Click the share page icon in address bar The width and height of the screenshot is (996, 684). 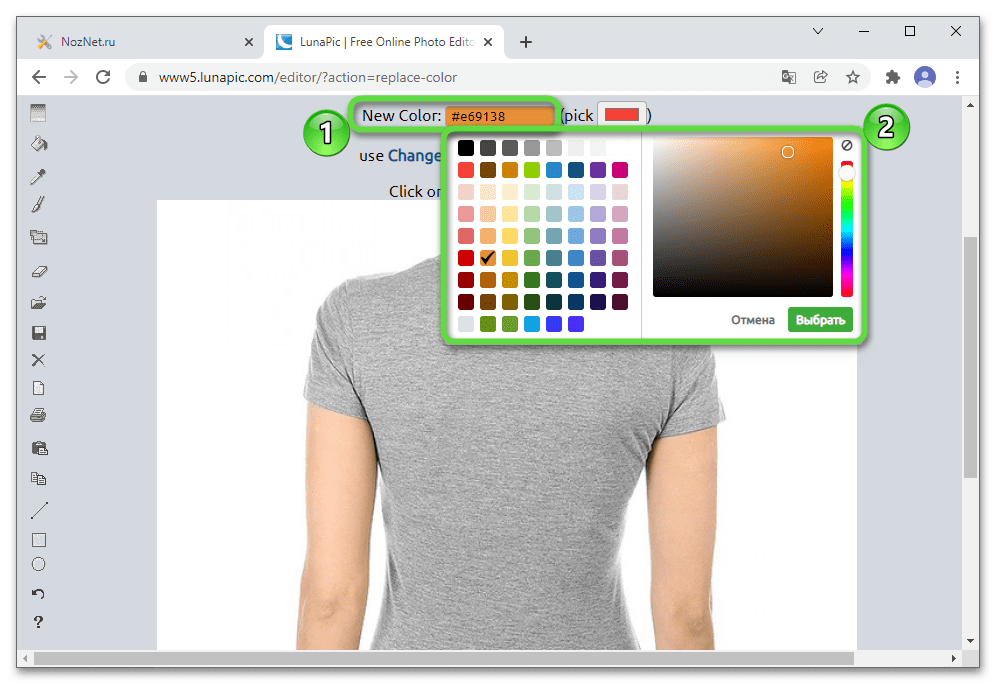(x=821, y=77)
